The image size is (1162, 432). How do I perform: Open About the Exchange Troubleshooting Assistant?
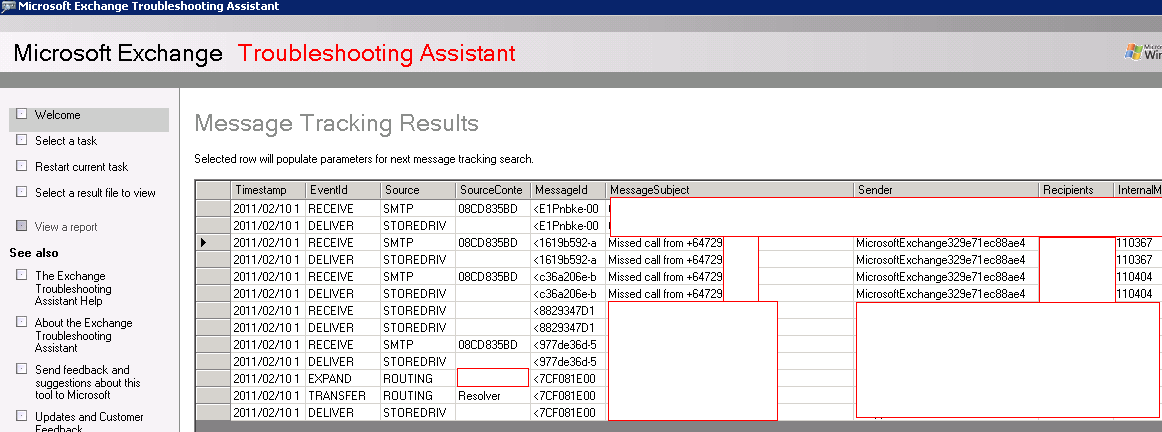tap(84, 336)
